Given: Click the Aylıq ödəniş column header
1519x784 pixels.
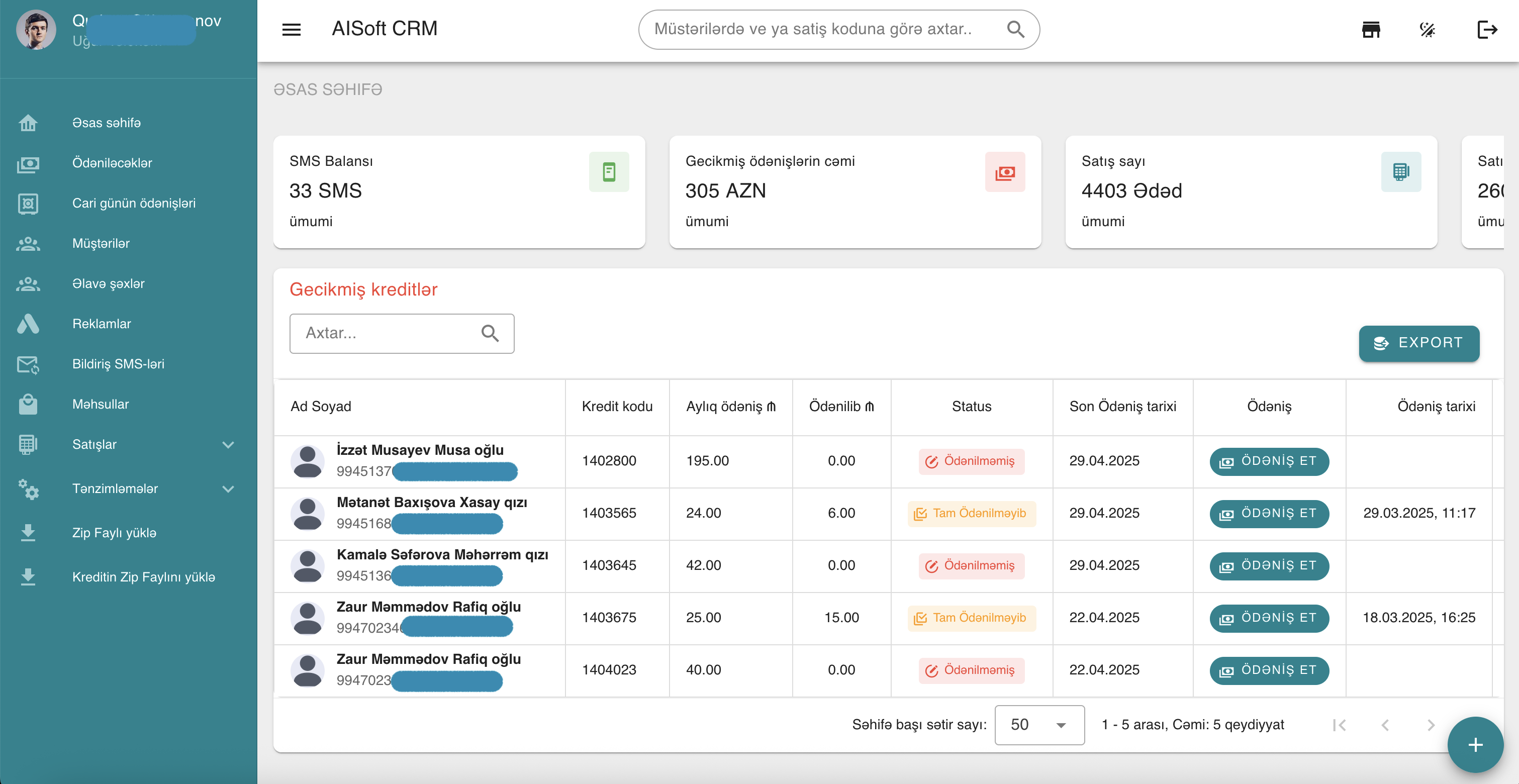Looking at the screenshot, I should 731,406.
